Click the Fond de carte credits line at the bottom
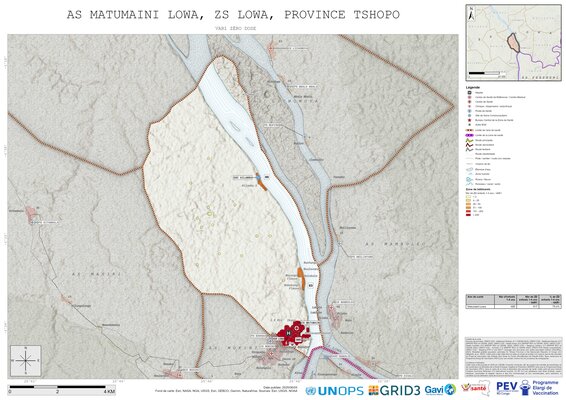This screenshot has width=566, height=400. coord(226,391)
